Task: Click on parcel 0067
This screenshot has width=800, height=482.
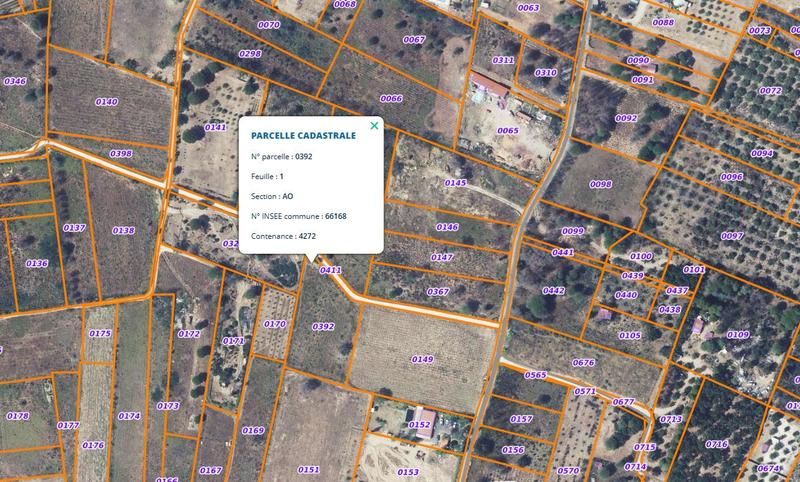Action: [414, 40]
